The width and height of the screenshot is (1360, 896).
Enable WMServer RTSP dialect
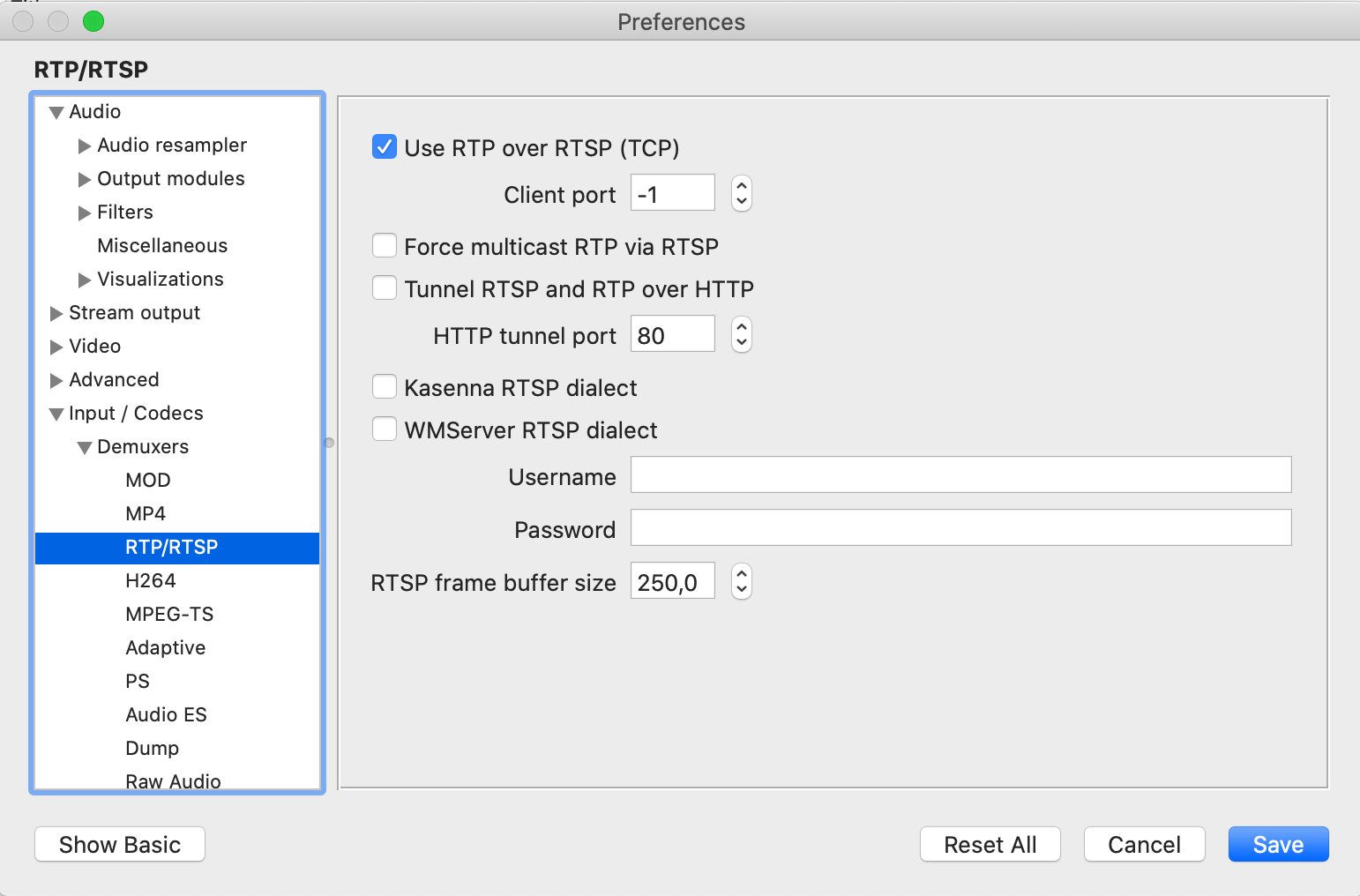[x=385, y=429]
